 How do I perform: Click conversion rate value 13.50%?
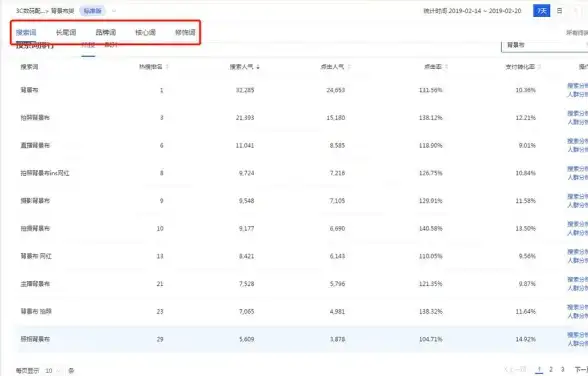pyautogui.click(x=525, y=229)
